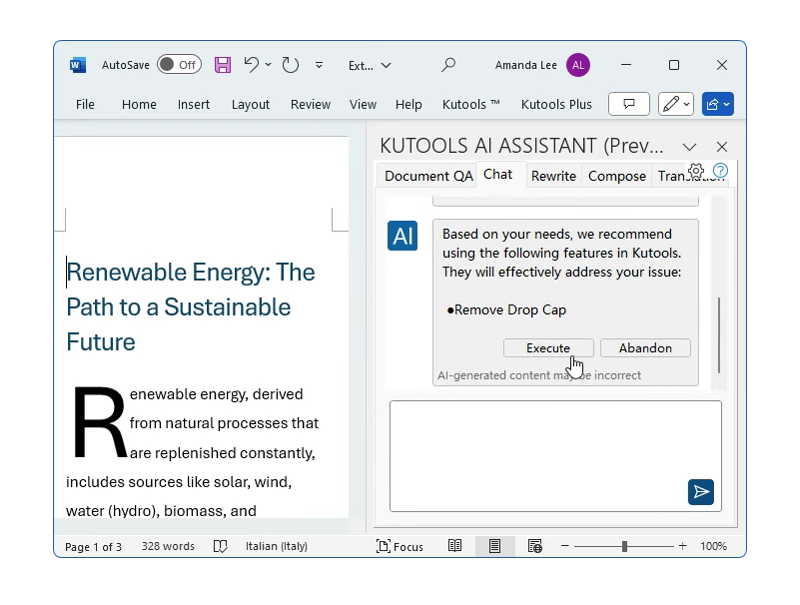800x605 pixels.
Task: Open the Kutools AI help icon
Action: click(x=720, y=170)
